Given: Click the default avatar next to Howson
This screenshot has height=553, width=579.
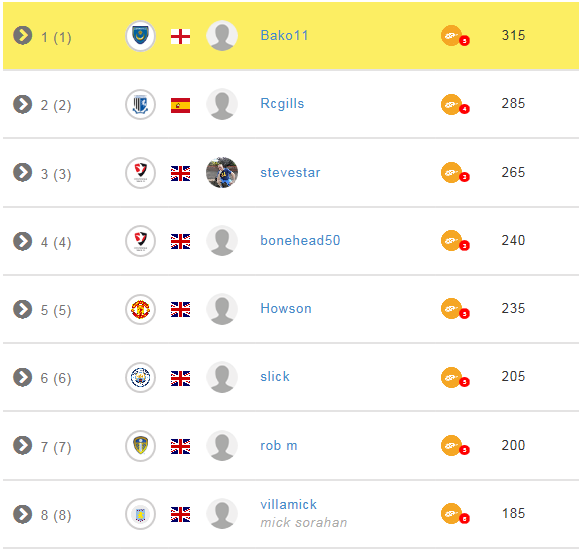Looking at the screenshot, I should coord(222,309).
